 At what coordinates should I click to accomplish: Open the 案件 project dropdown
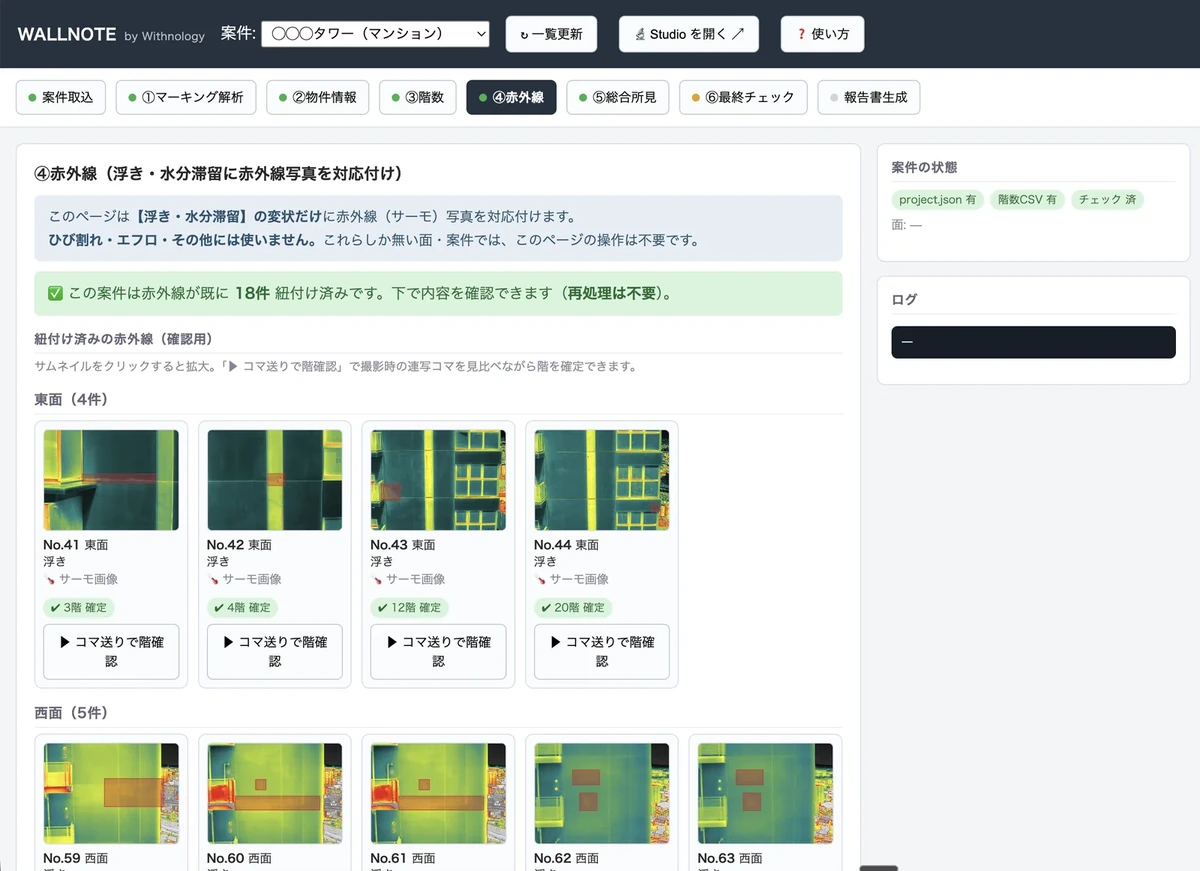pos(375,34)
